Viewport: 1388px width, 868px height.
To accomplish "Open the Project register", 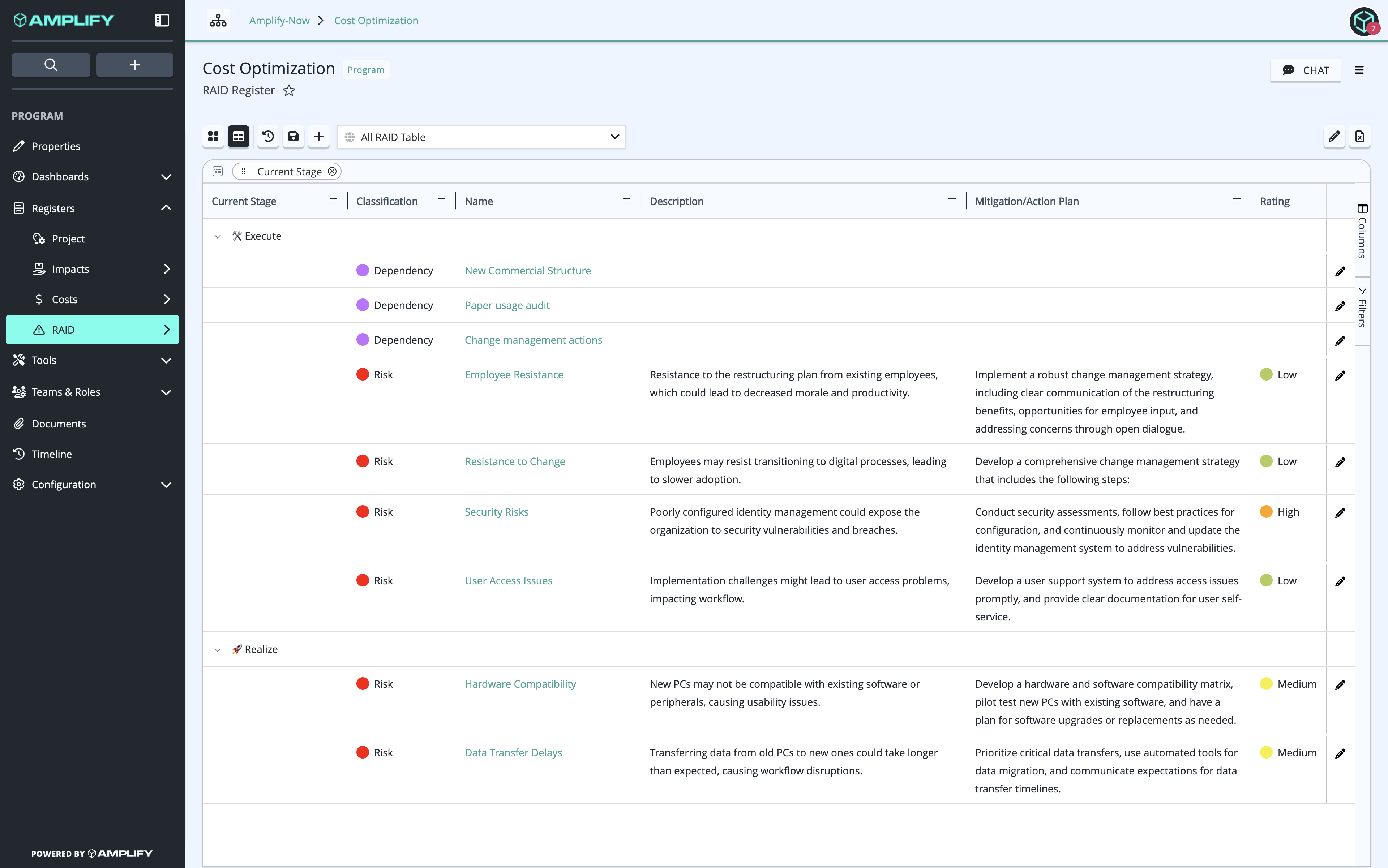I will (93, 238).
